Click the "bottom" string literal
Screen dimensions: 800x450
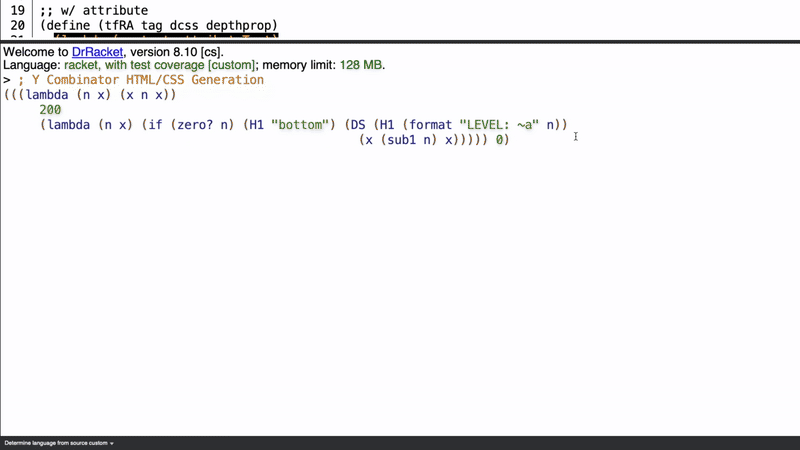(x=299, y=125)
